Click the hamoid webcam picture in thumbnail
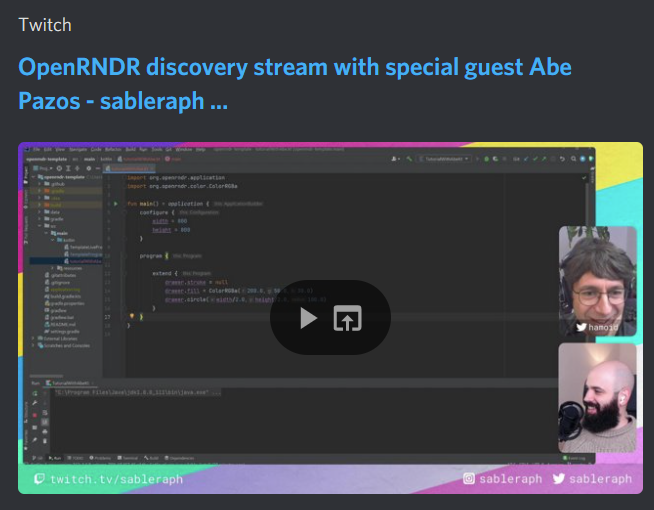654x510 pixels. click(x=597, y=281)
